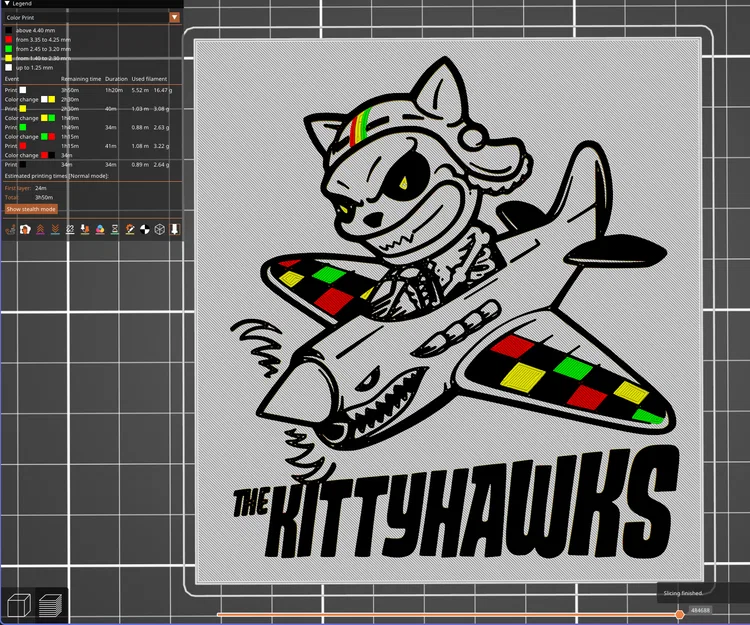
Task: Click Estimated printing times Normal mode text
Action: [56, 176]
